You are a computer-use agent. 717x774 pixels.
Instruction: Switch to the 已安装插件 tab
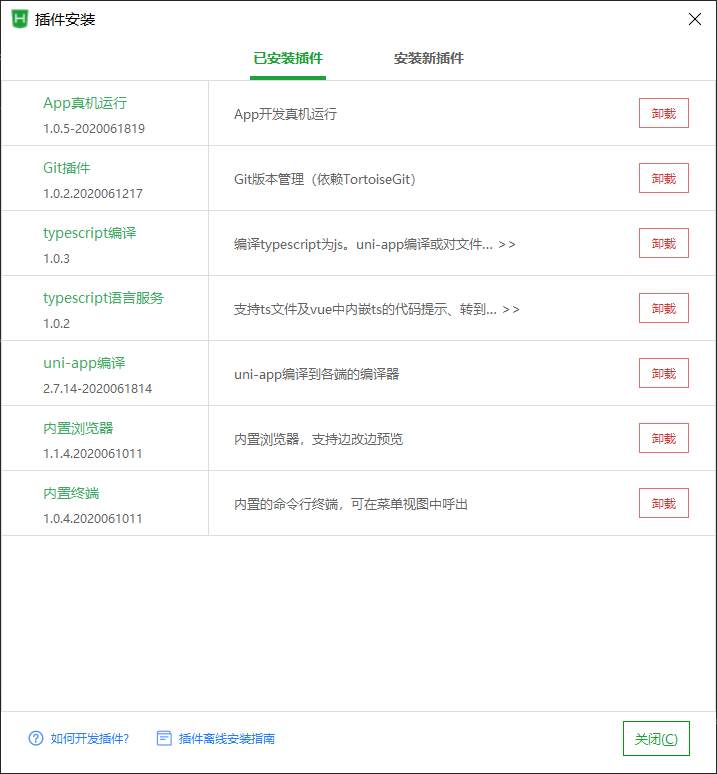pos(288,58)
